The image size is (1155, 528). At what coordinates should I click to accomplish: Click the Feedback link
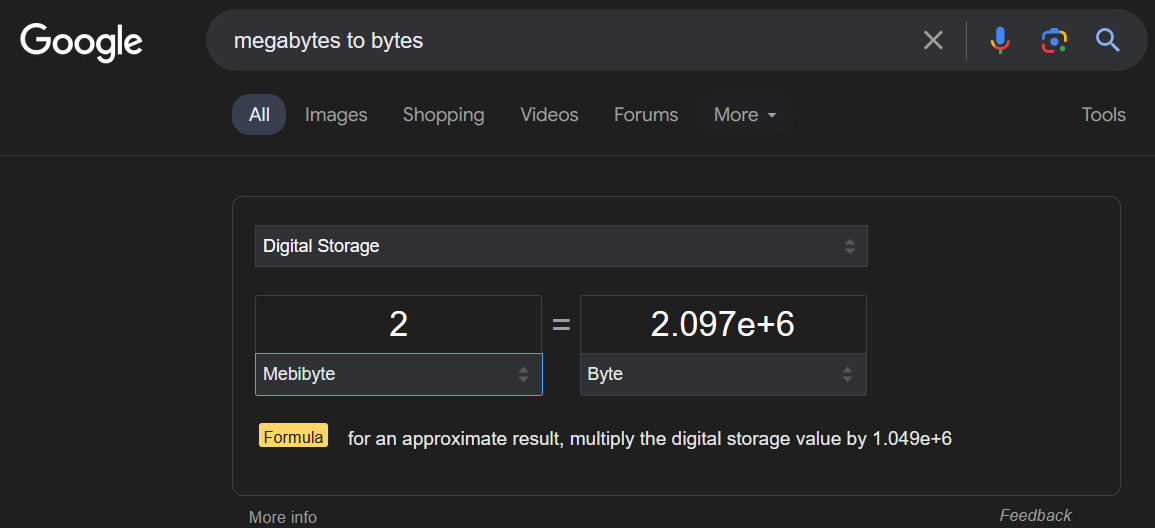(x=1035, y=515)
